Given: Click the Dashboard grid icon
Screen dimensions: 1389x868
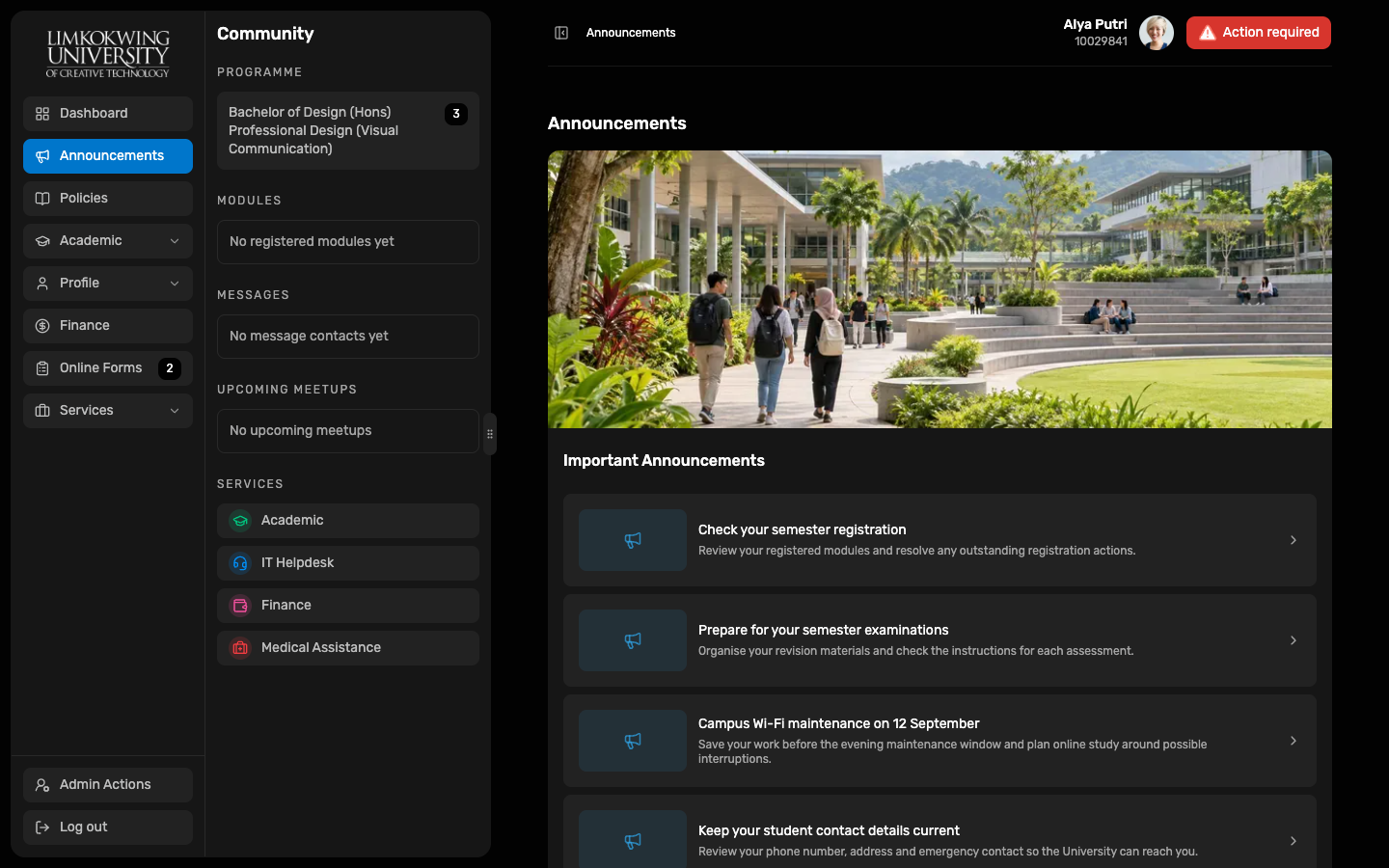Looking at the screenshot, I should pyautogui.click(x=42, y=114).
